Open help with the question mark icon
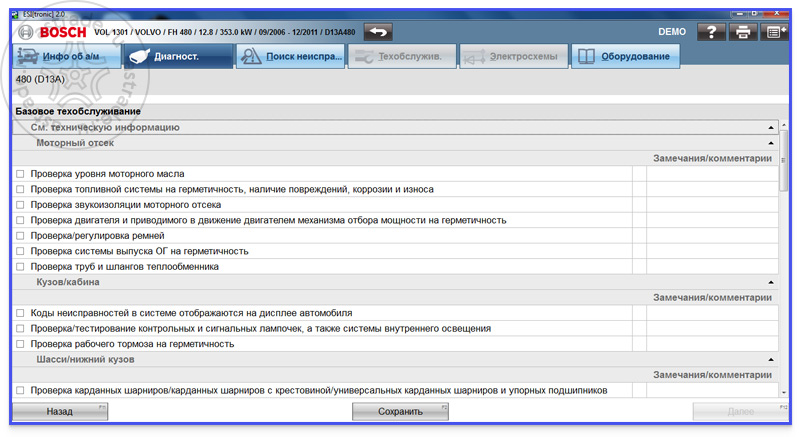 [x=711, y=32]
